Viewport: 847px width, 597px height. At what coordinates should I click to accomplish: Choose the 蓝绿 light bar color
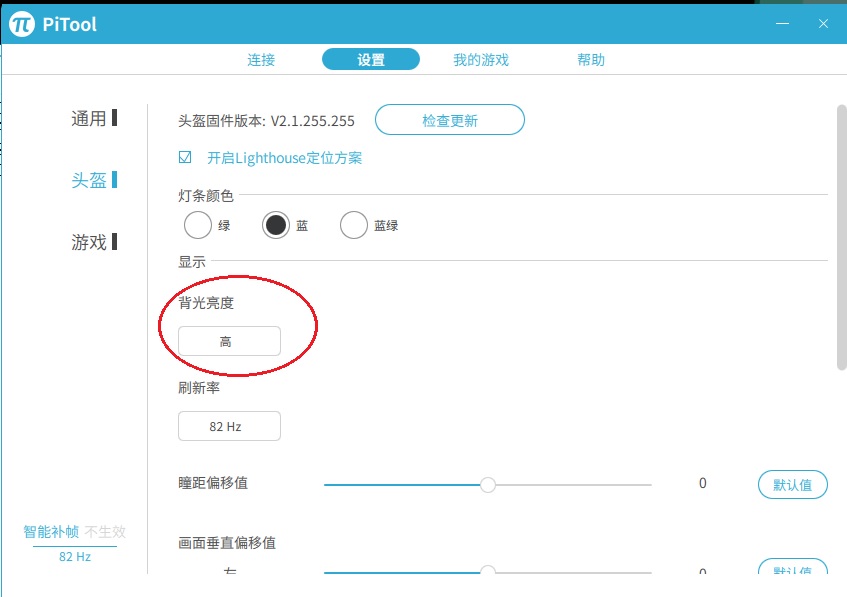pos(354,226)
